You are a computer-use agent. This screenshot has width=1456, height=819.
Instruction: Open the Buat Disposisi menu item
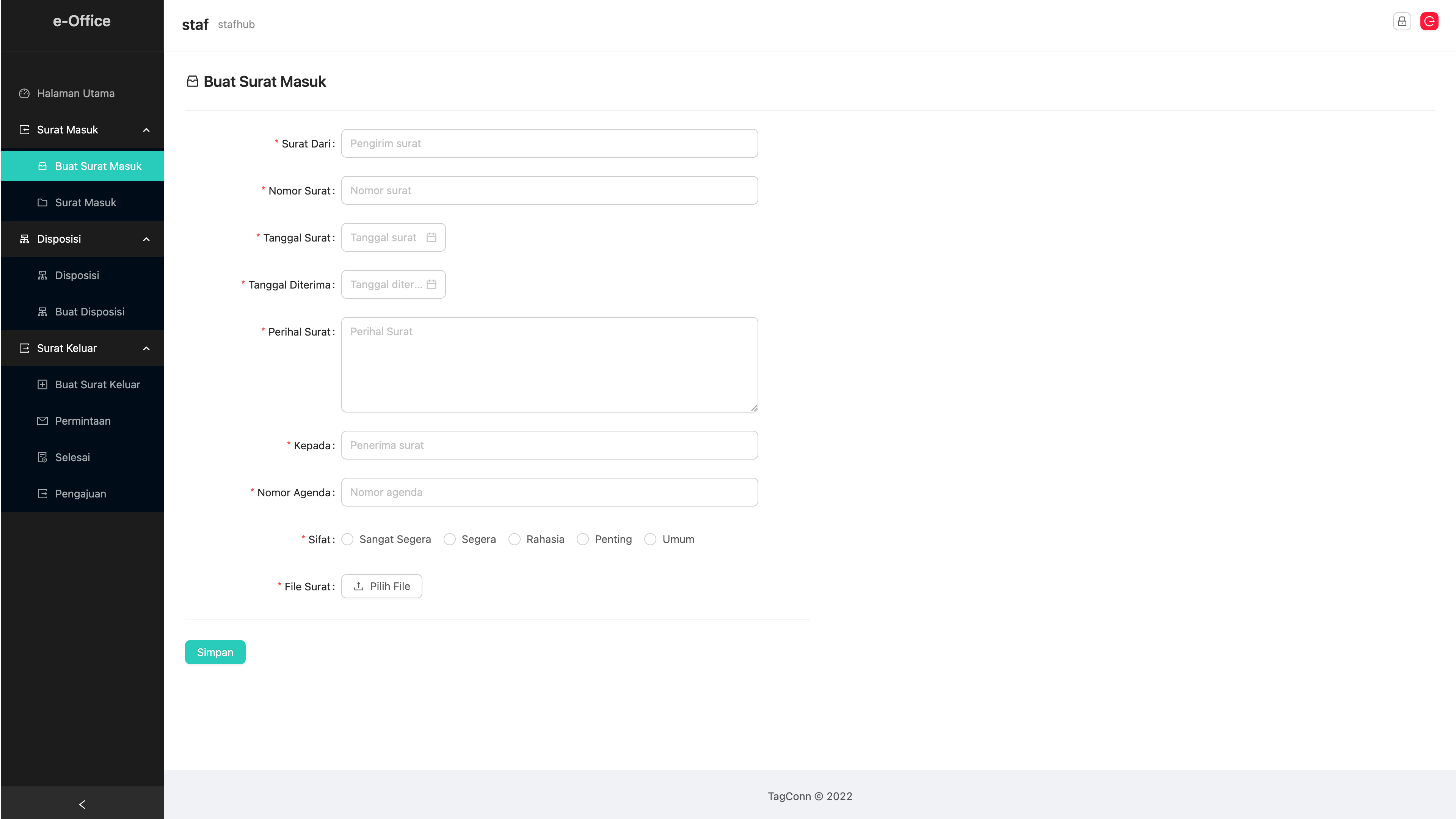pos(89,311)
